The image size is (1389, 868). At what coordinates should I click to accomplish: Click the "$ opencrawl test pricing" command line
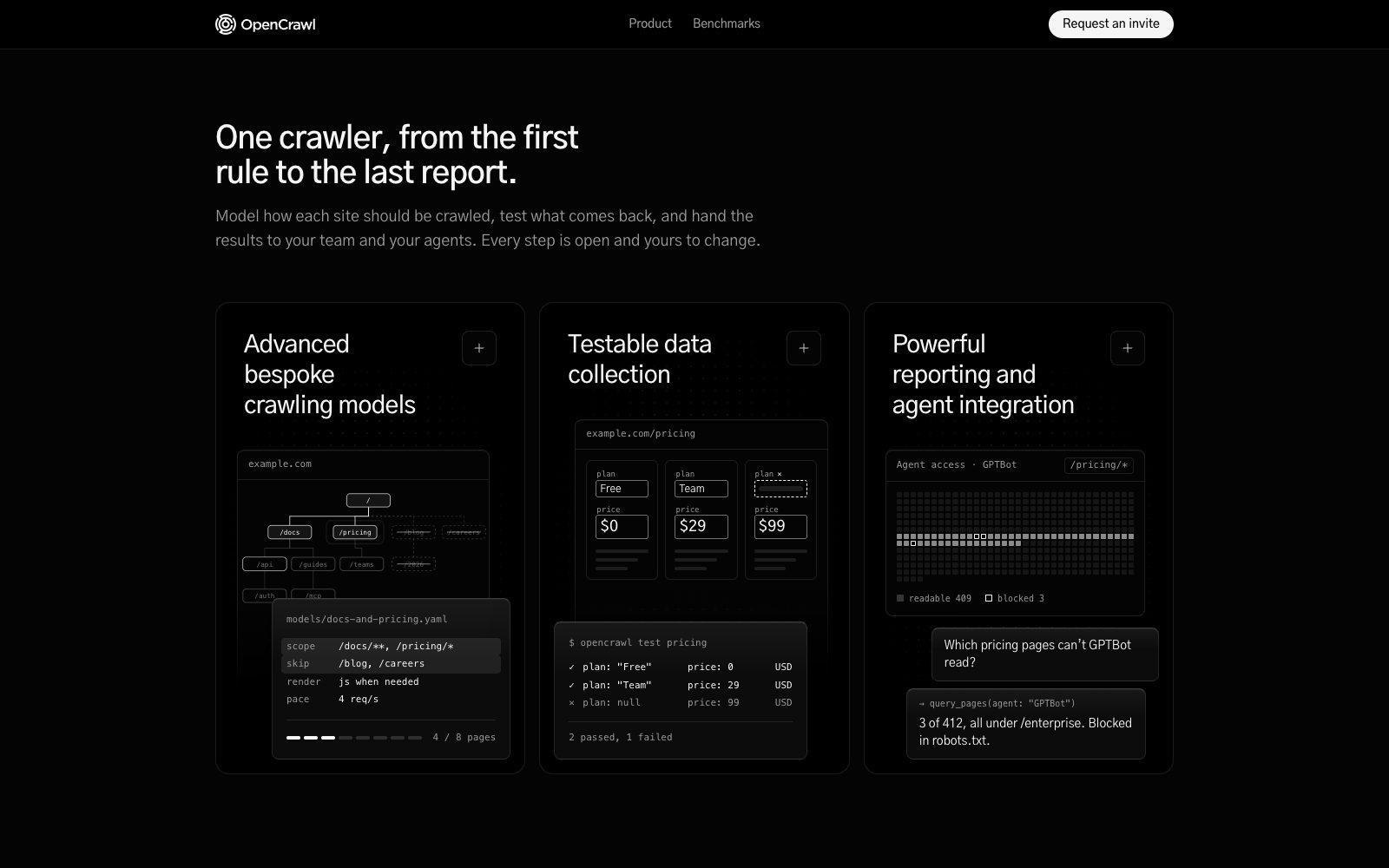pyautogui.click(x=637, y=642)
